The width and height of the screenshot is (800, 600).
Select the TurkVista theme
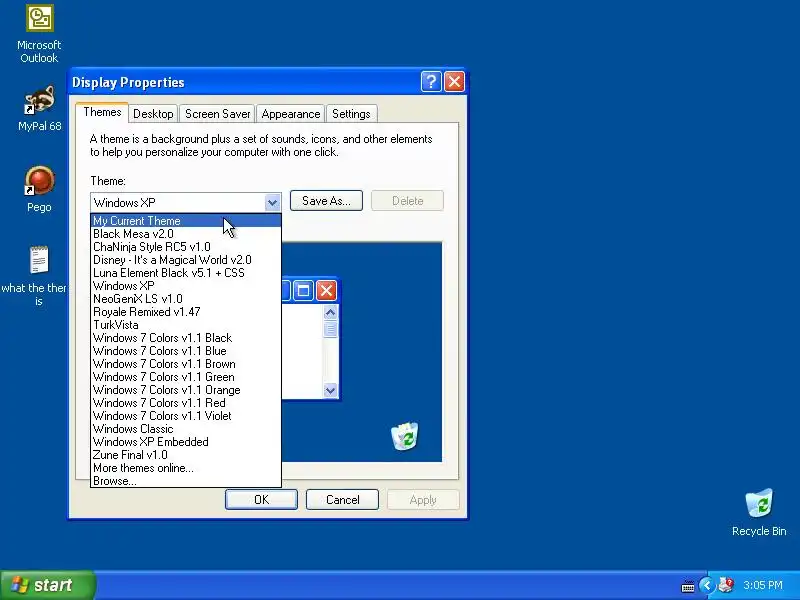pyautogui.click(x=186, y=325)
